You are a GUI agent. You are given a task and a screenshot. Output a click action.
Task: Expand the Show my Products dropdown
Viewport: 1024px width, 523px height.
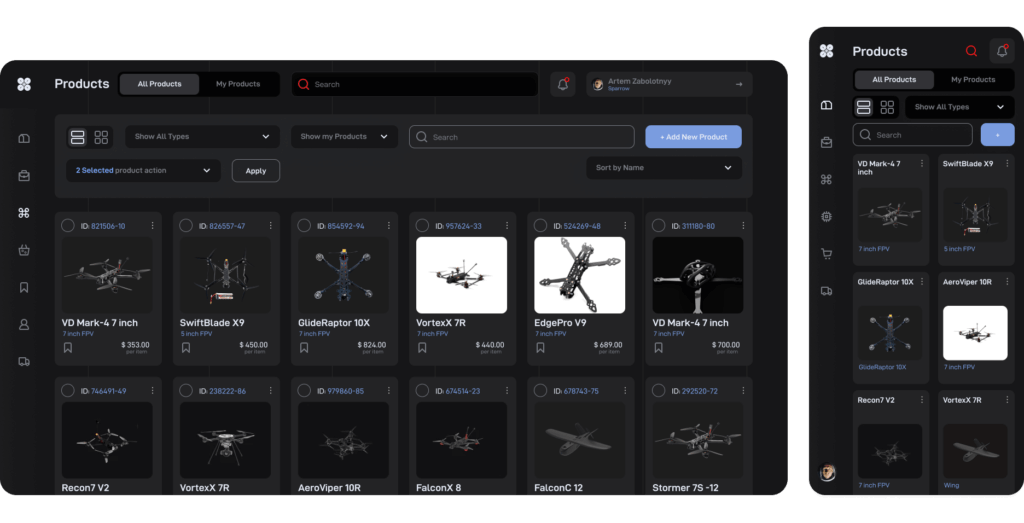pyautogui.click(x=344, y=137)
